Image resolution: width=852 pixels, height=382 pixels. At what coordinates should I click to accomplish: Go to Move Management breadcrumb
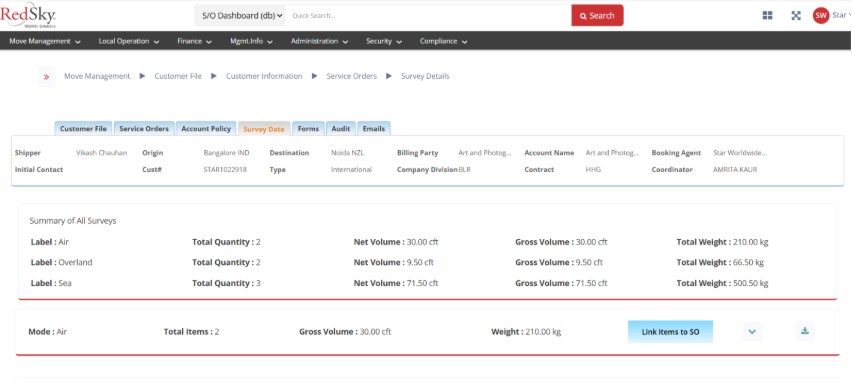[x=97, y=77]
